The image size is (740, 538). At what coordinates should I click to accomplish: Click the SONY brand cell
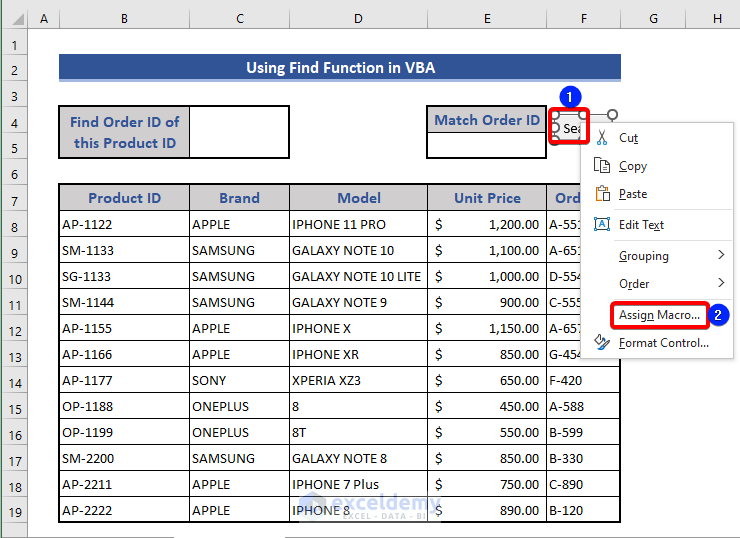pyautogui.click(x=239, y=380)
